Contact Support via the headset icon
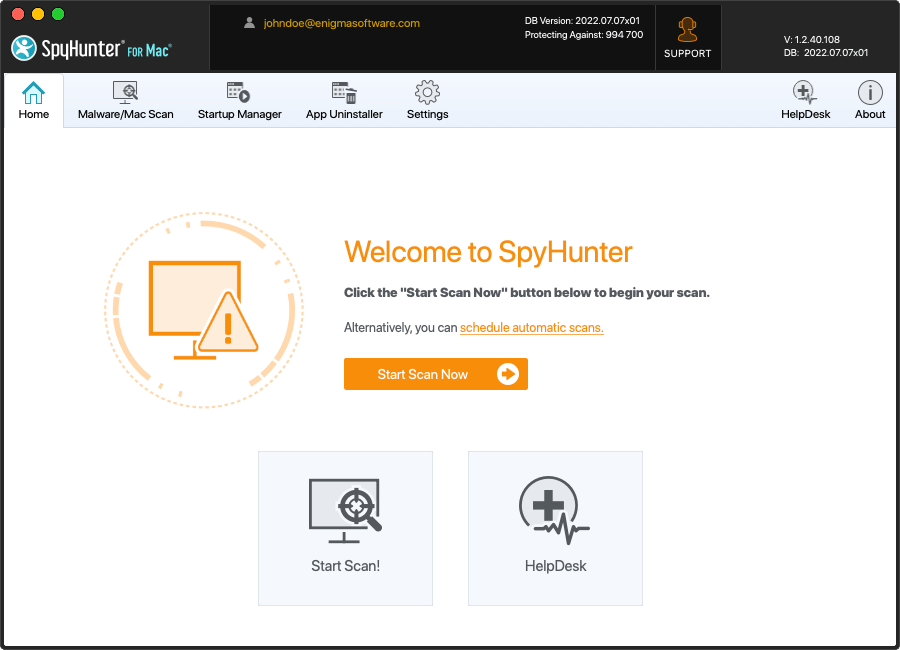The image size is (900, 650). [x=687, y=37]
